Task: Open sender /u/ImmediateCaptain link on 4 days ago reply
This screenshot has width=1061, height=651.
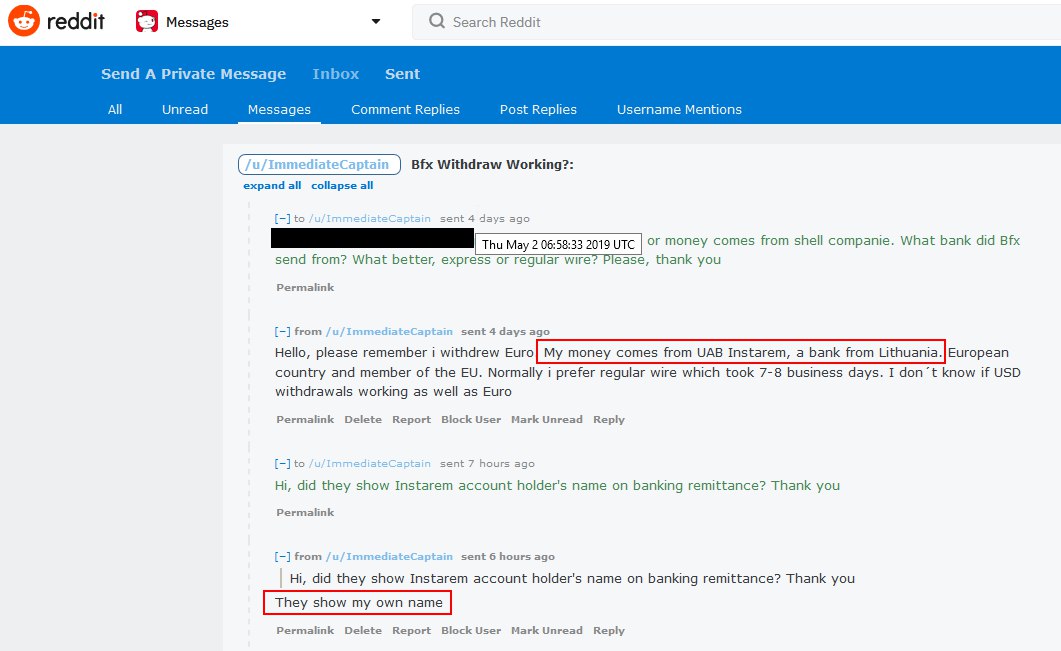Action: click(x=389, y=332)
